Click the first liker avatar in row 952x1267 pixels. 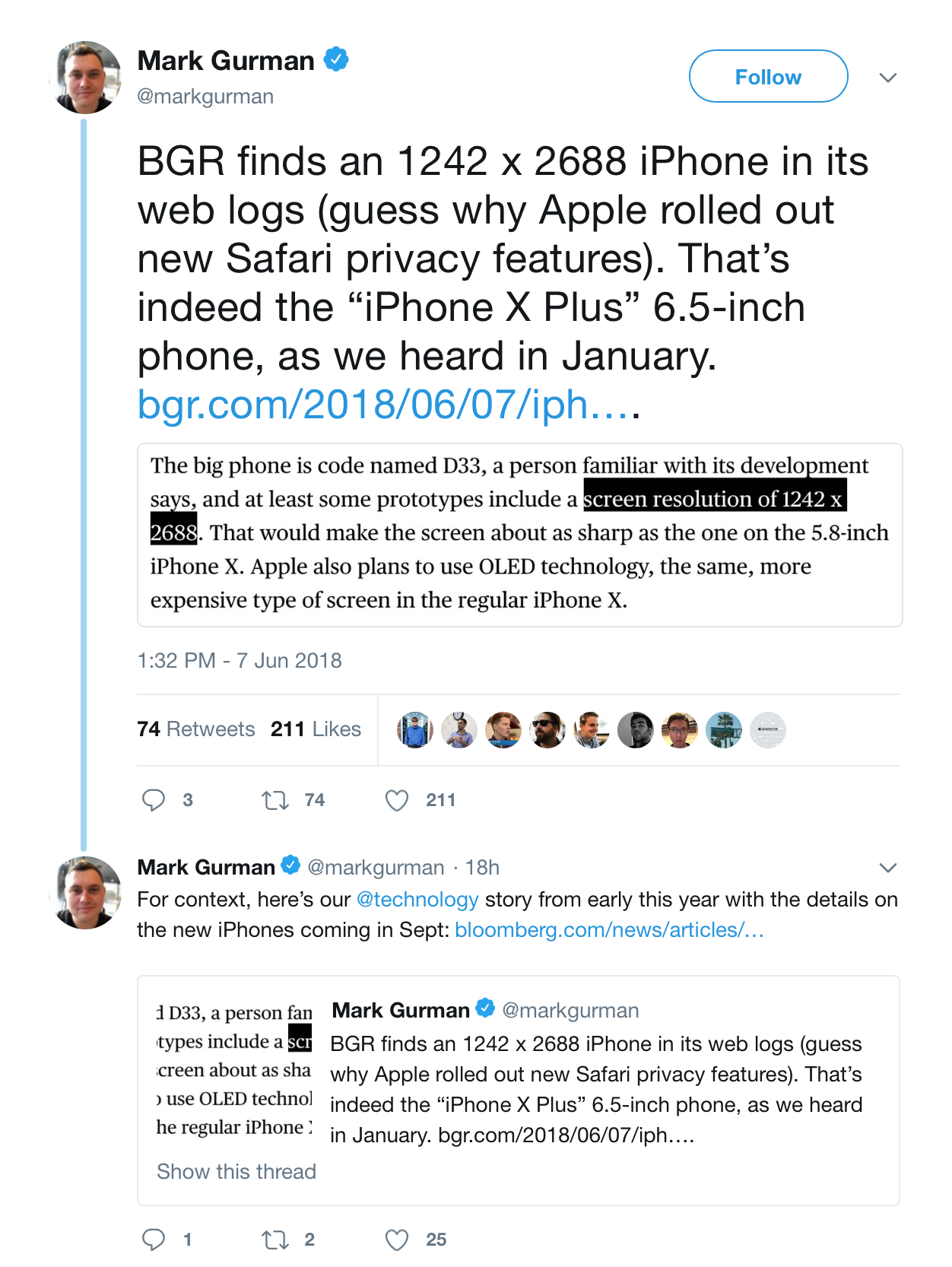point(415,730)
